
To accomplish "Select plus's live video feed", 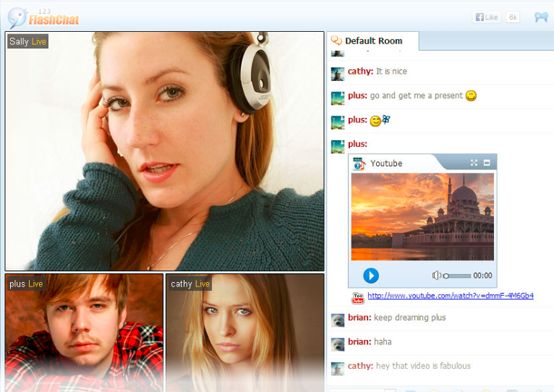I will point(84,332).
